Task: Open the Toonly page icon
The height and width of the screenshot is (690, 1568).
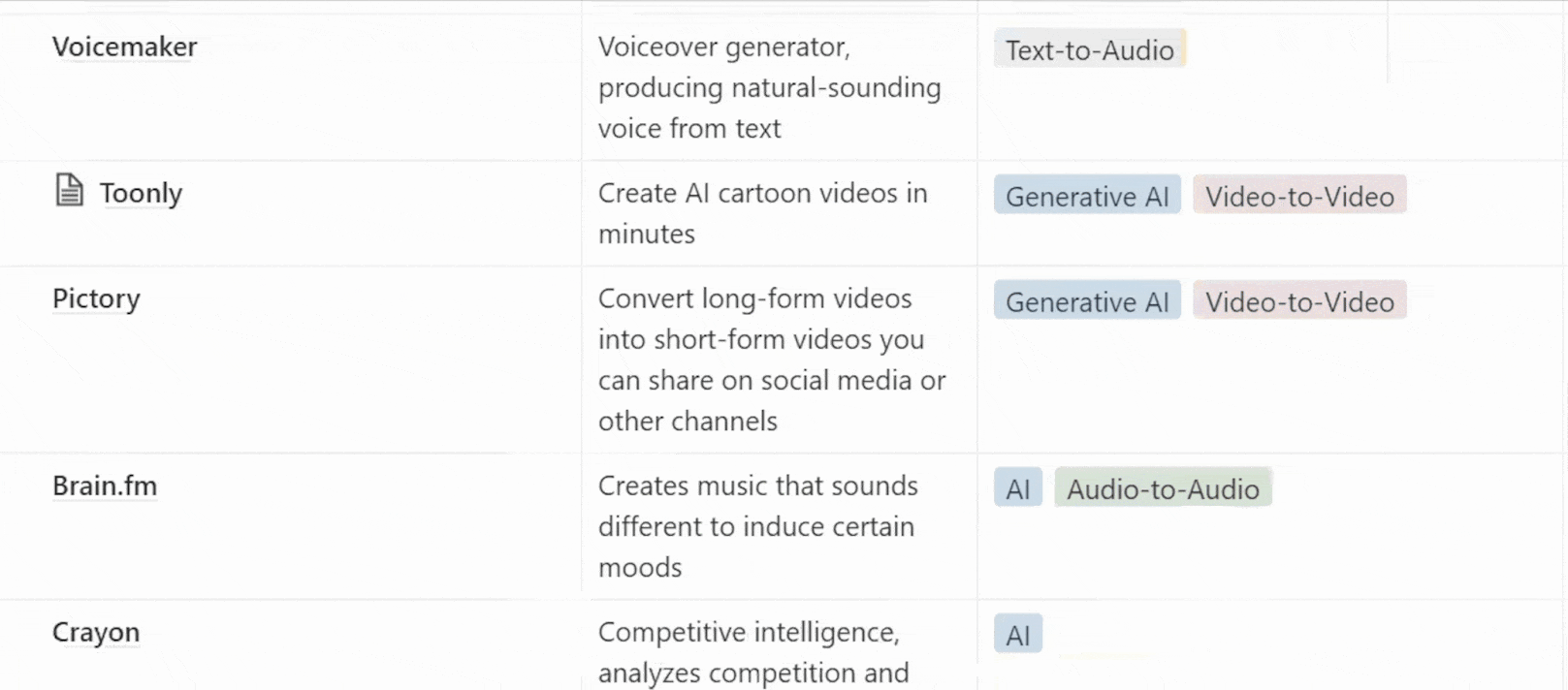Action: [x=69, y=190]
